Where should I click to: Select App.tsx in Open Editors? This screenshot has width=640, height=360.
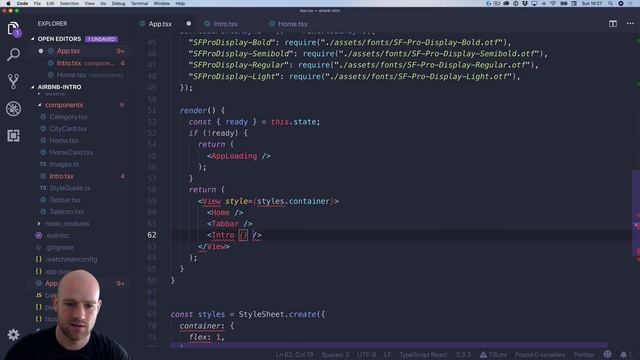pyautogui.click(x=68, y=51)
